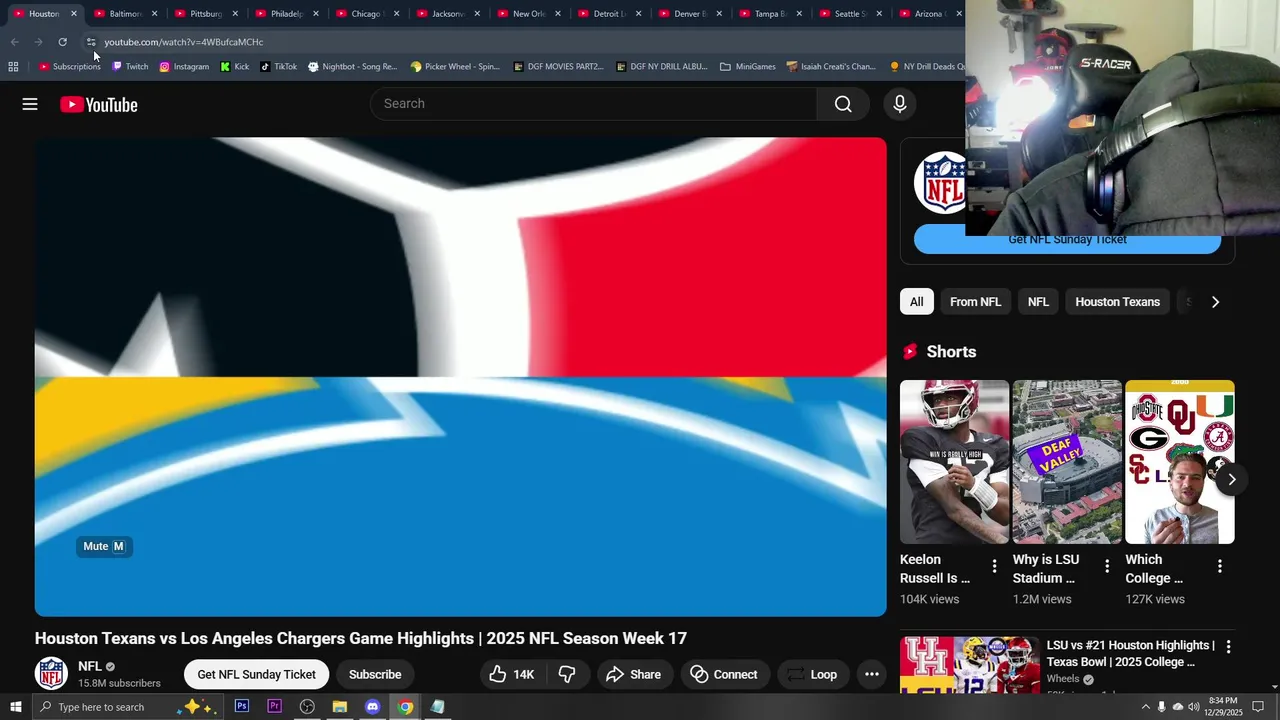Viewport: 1280px width, 720px height.
Task: Open the Chrome apps grid icon
Action: [13, 67]
